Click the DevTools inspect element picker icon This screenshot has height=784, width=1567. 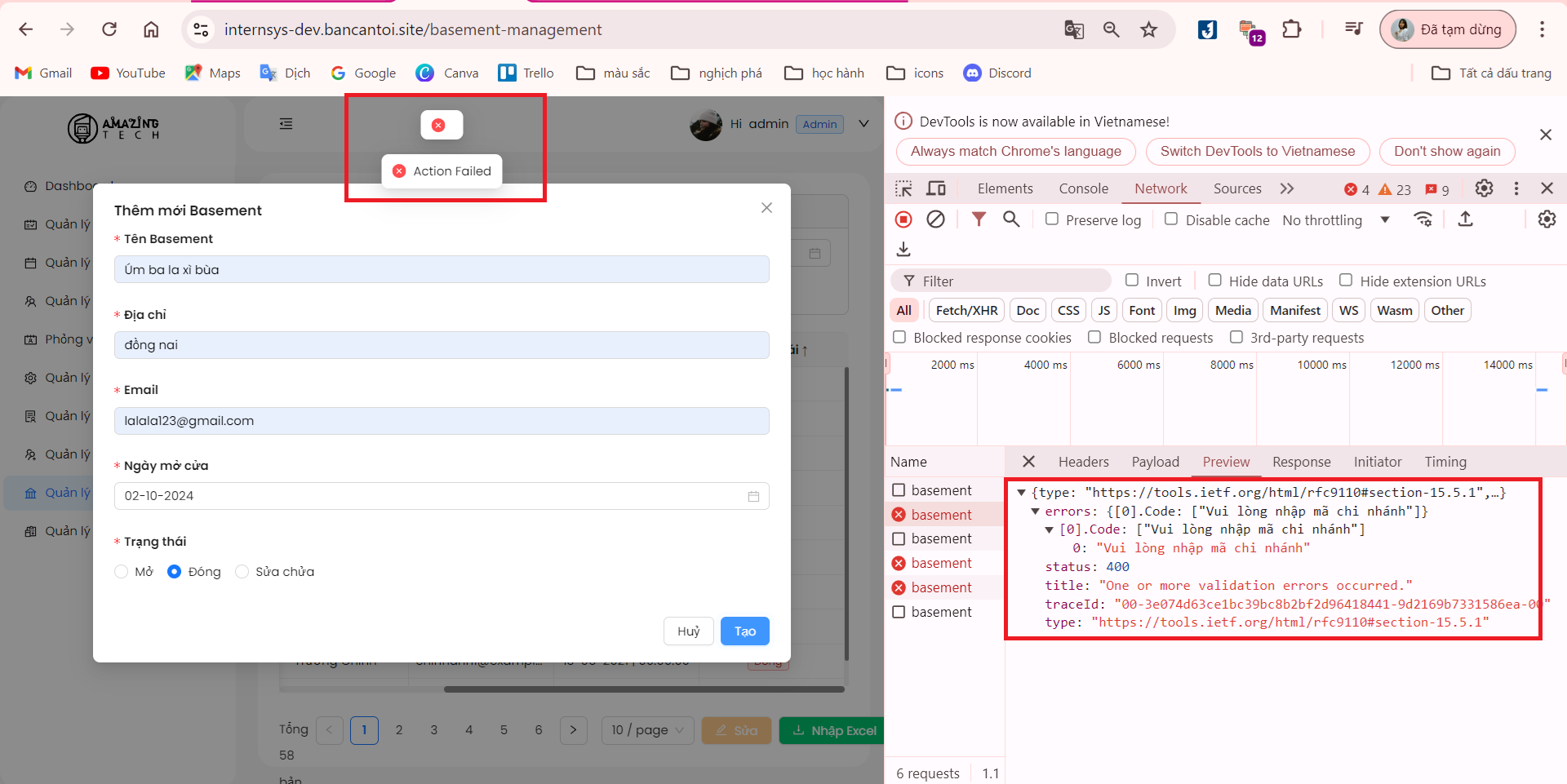pos(903,188)
